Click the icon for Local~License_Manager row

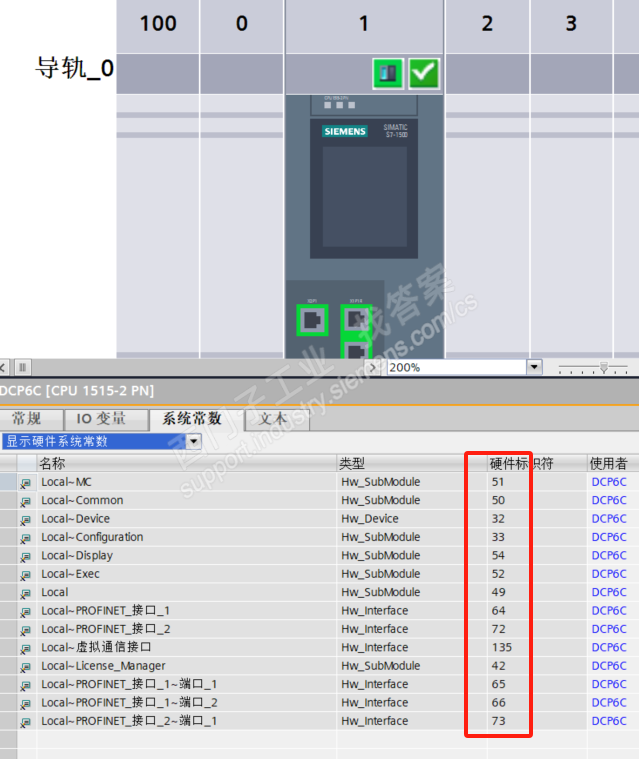tap(26, 667)
